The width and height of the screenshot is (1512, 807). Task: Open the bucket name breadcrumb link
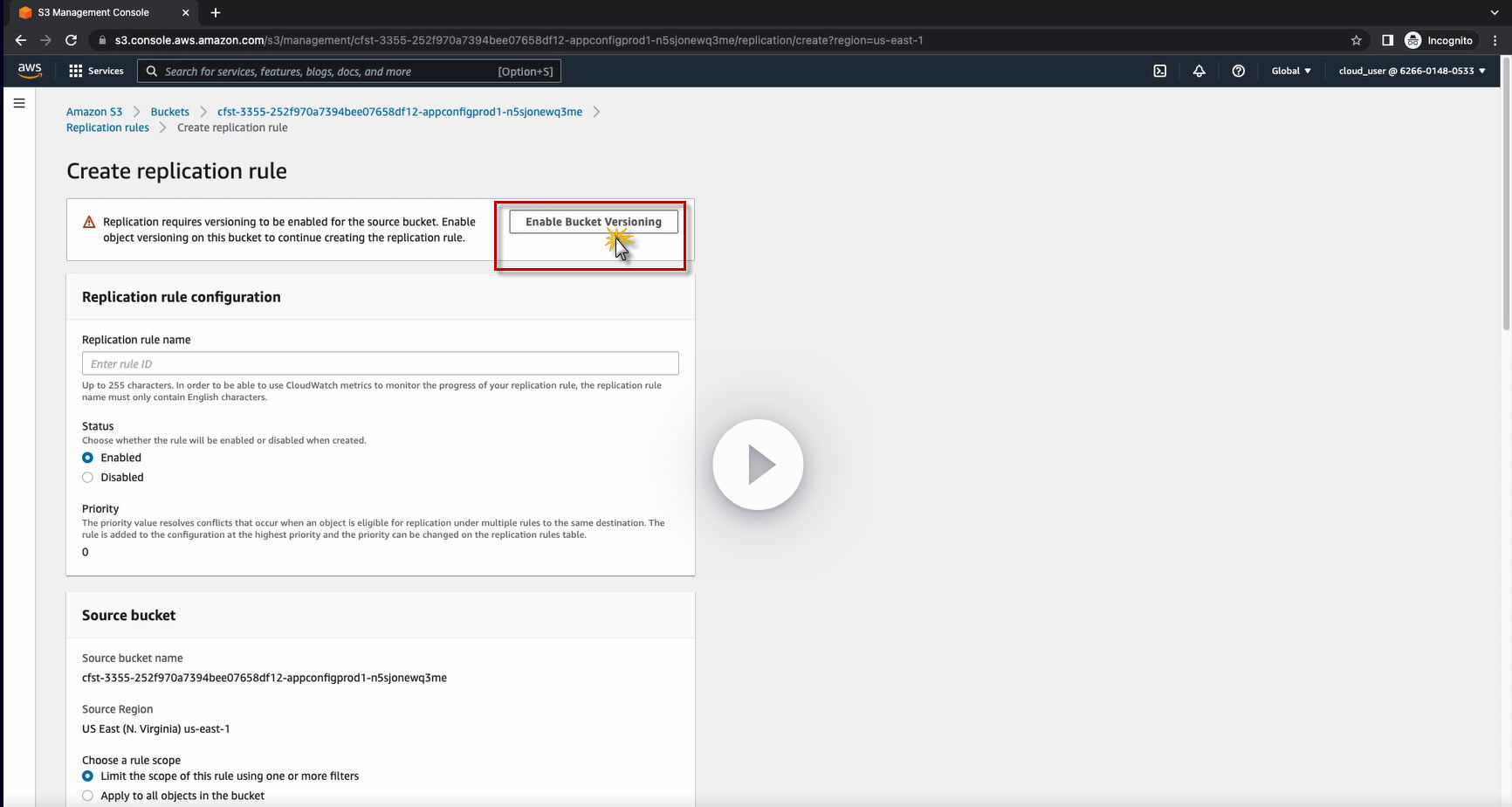coord(400,112)
